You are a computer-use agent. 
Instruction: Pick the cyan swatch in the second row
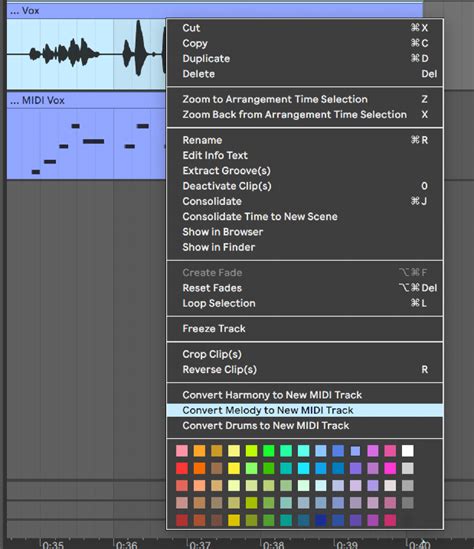tap(304, 468)
